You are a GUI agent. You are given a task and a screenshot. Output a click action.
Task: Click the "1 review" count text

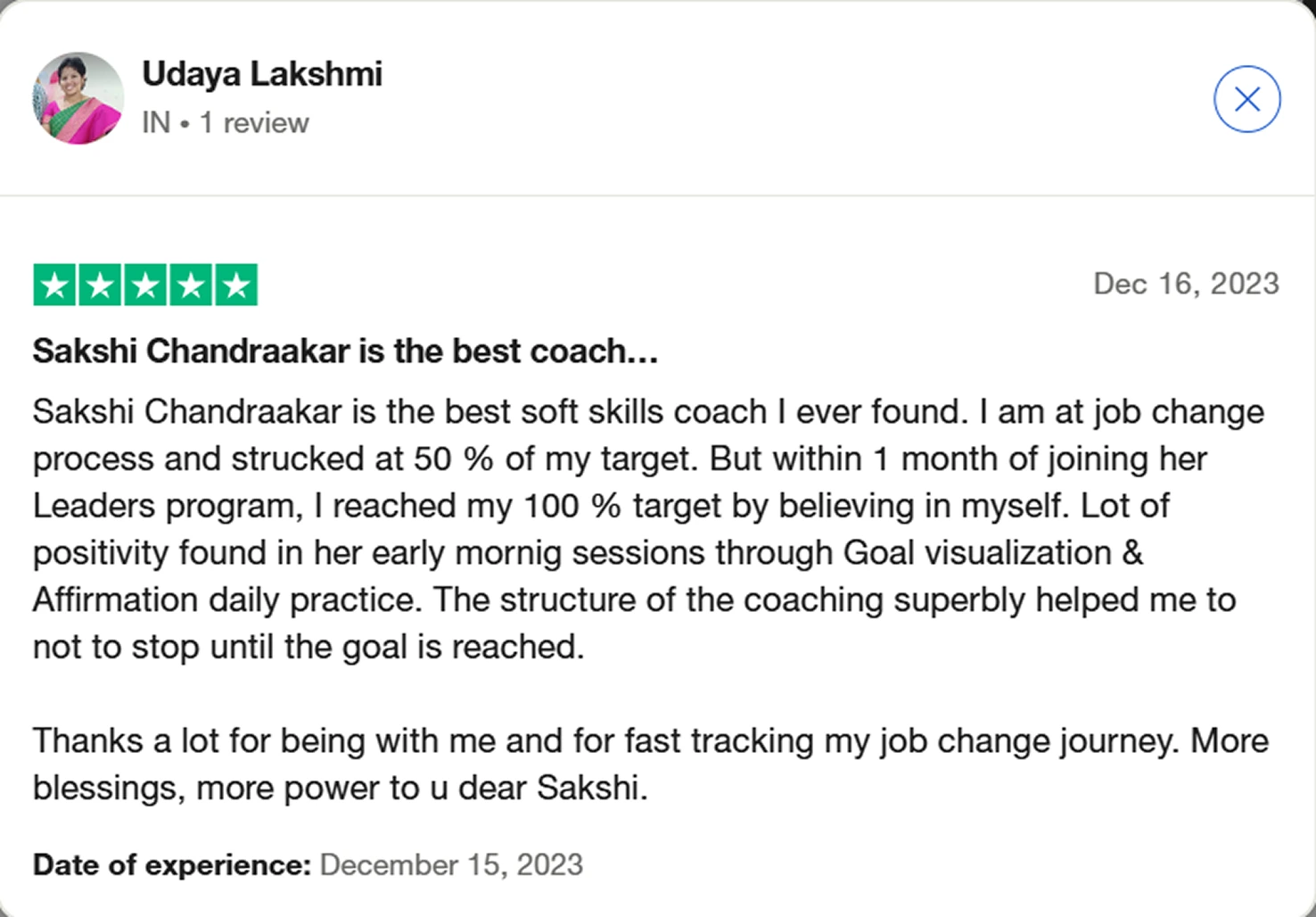click(254, 123)
